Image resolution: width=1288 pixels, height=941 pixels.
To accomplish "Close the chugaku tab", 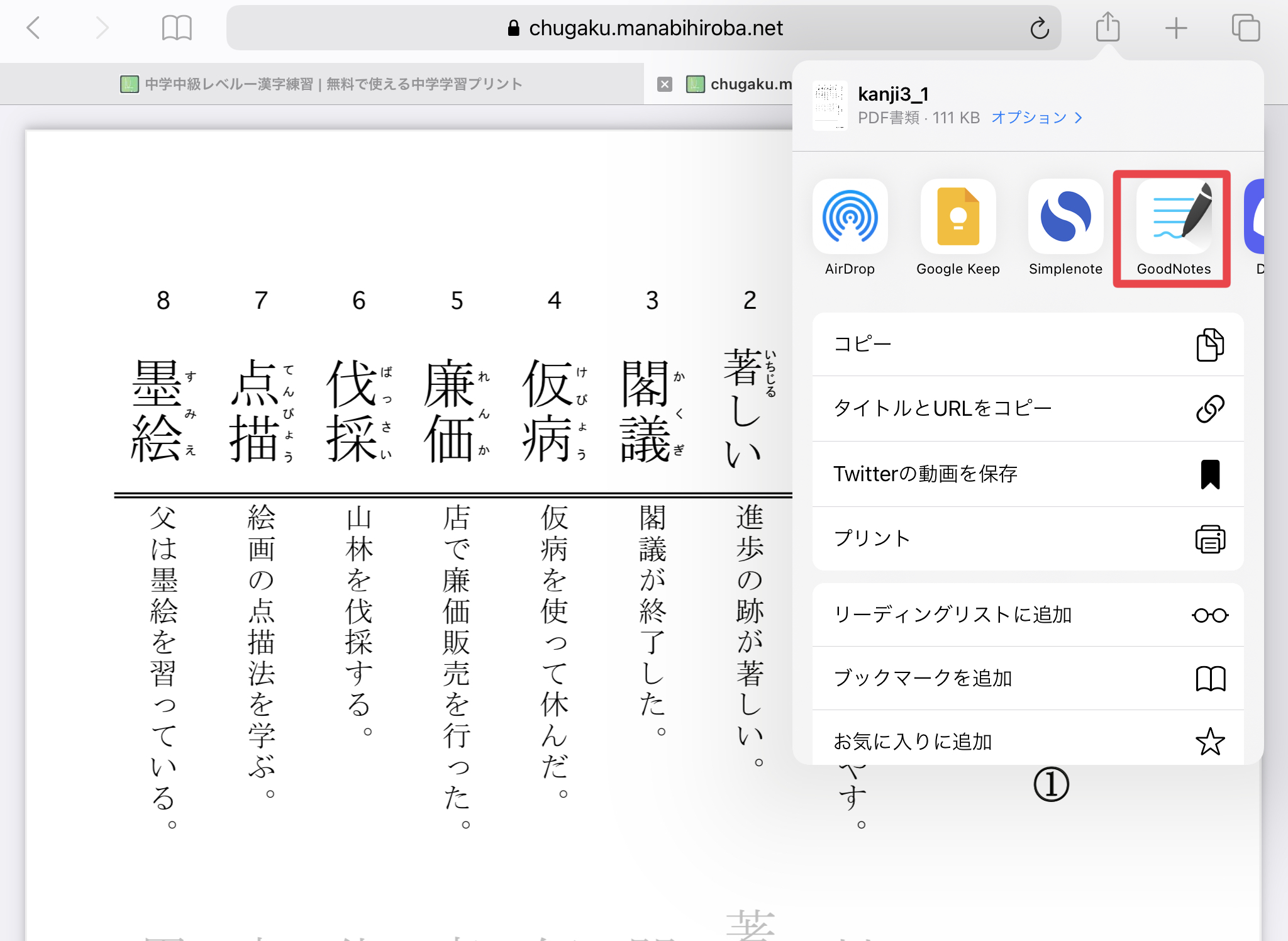I will [x=665, y=84].
